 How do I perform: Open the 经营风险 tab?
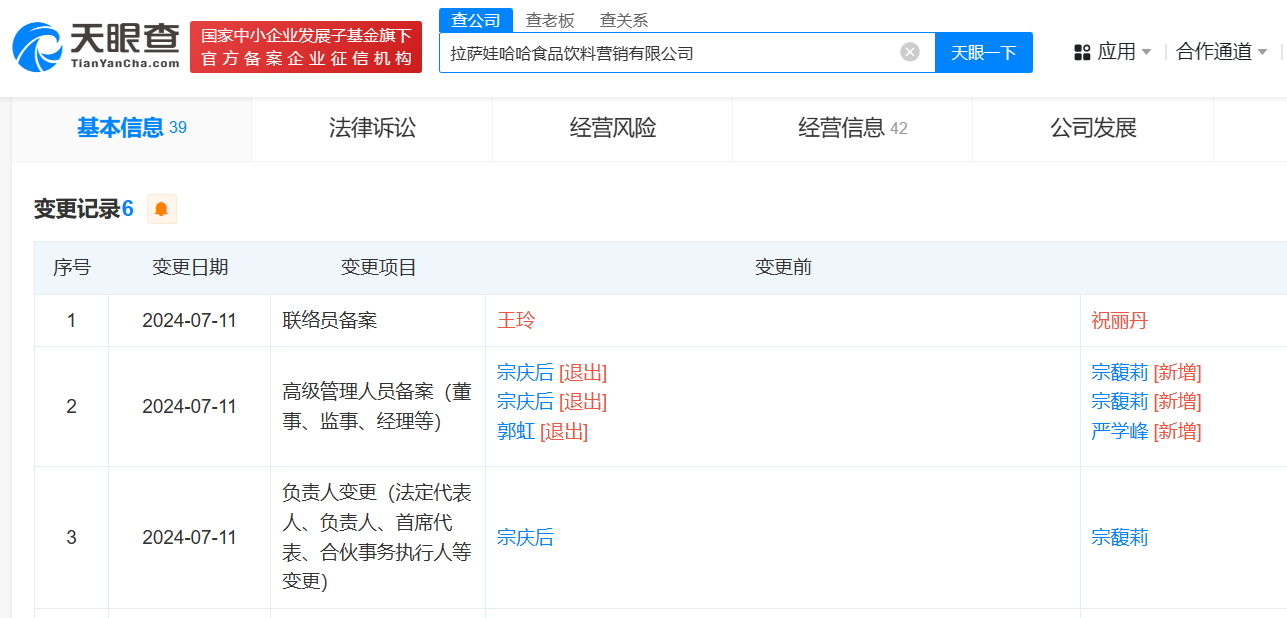(x=611, y=128)
